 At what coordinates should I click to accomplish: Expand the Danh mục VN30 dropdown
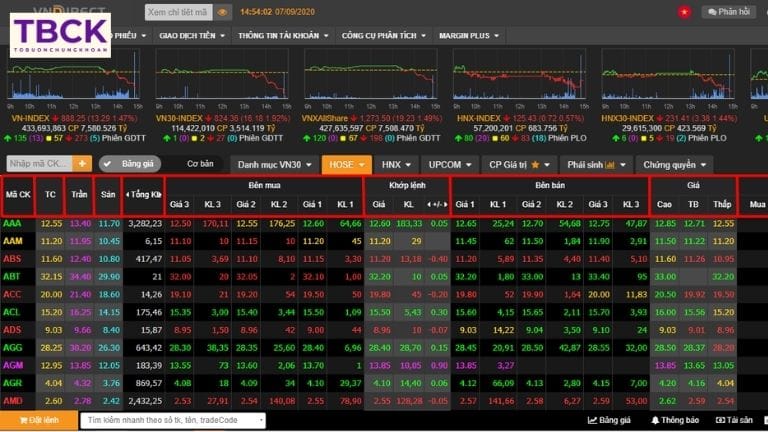click(x=273, y=164)
